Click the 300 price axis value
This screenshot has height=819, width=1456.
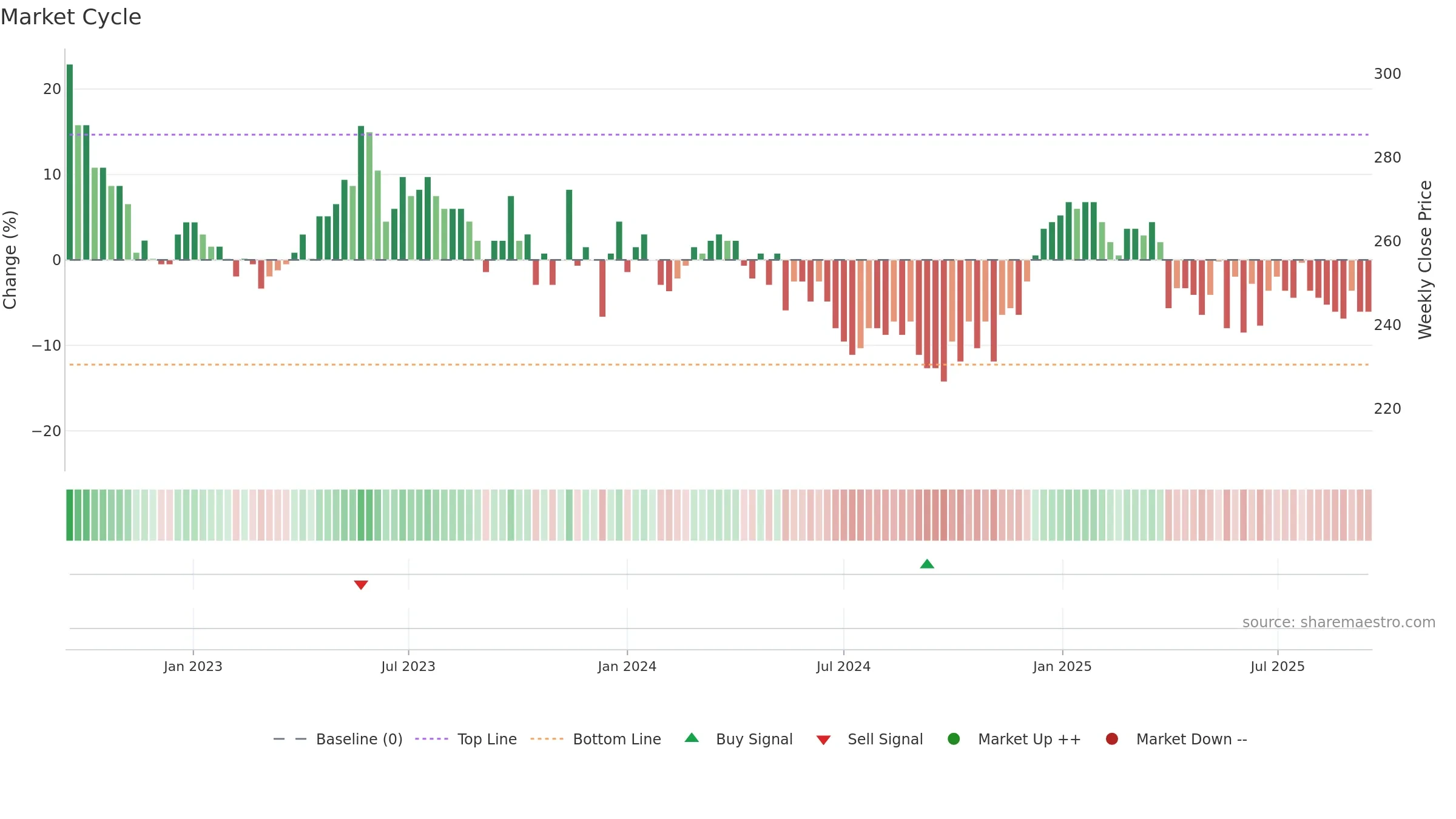pos(1387,74)
